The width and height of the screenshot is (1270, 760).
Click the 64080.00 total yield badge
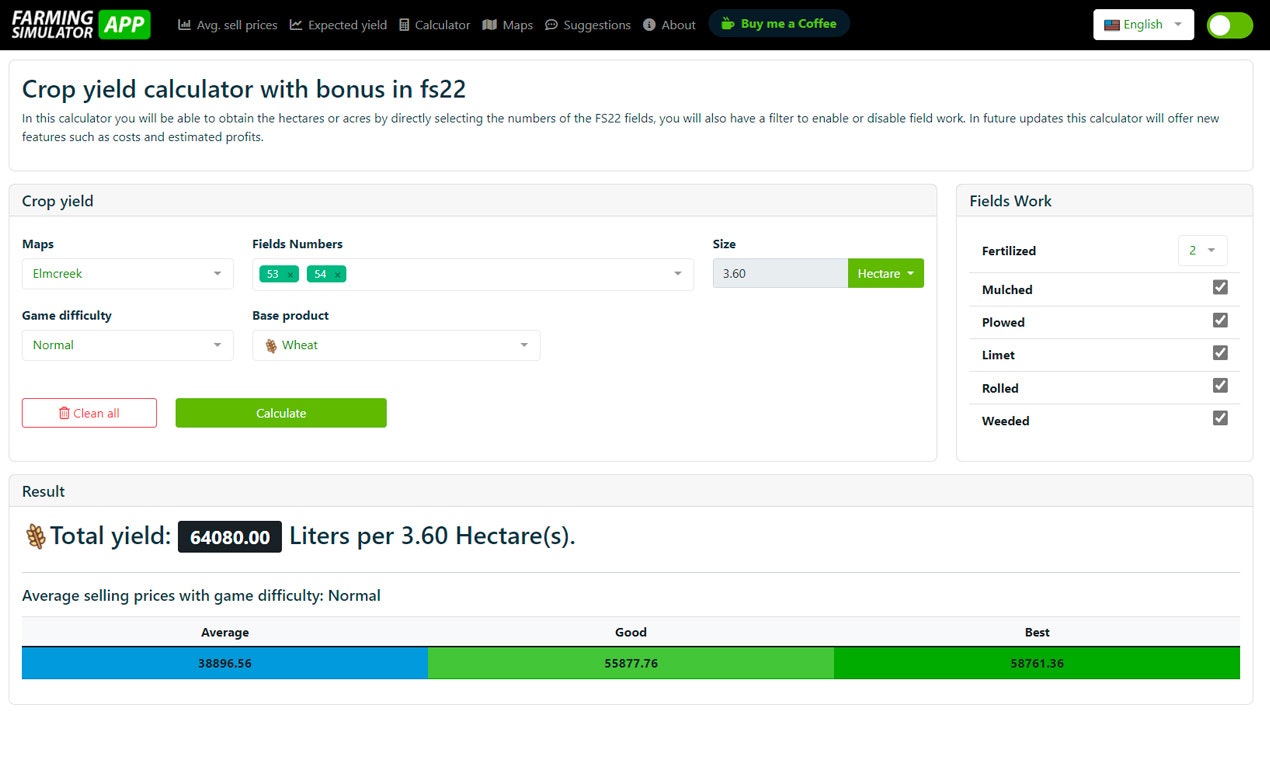pyautogui.click(x=230, y=537)
